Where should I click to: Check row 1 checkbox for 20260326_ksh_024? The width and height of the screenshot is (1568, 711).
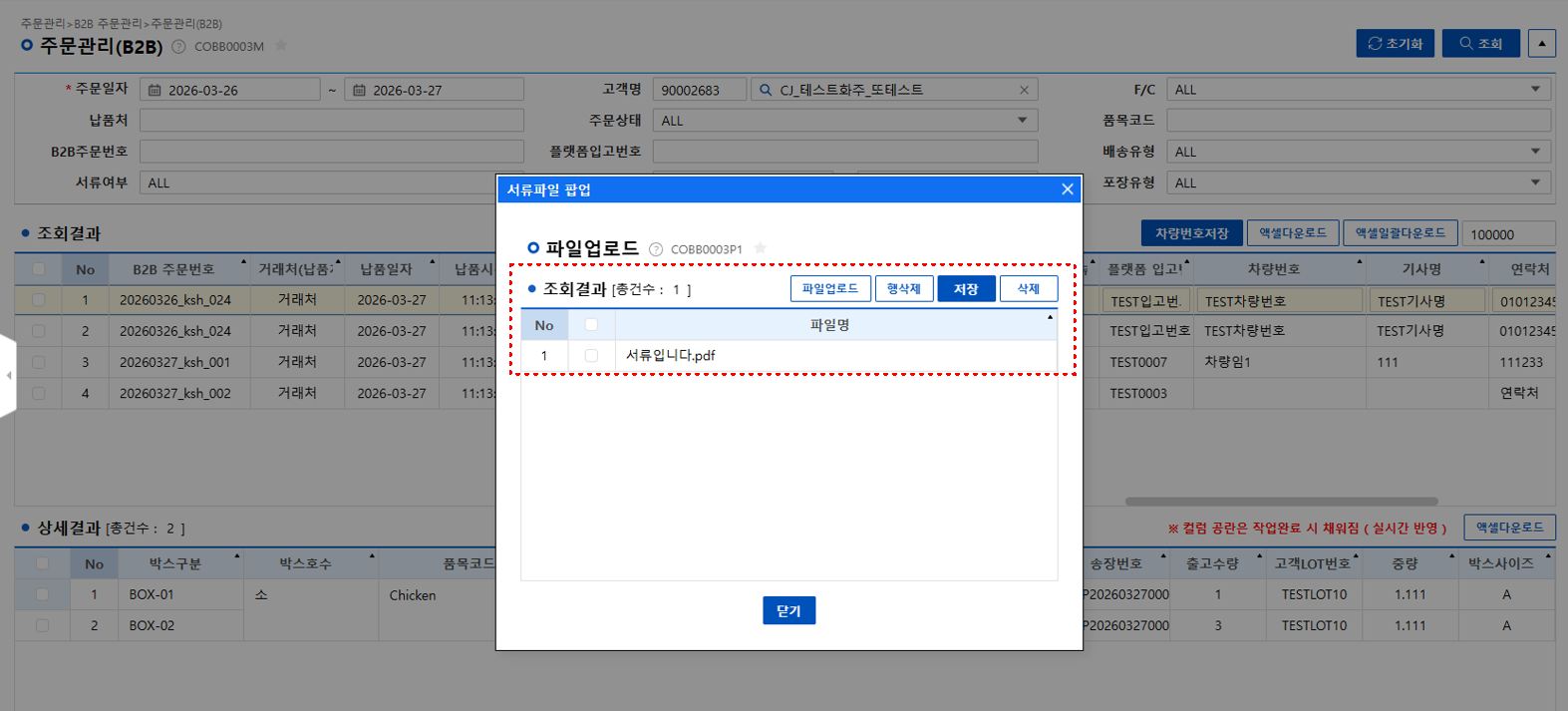pyautogui.click(x=39, y=299)
